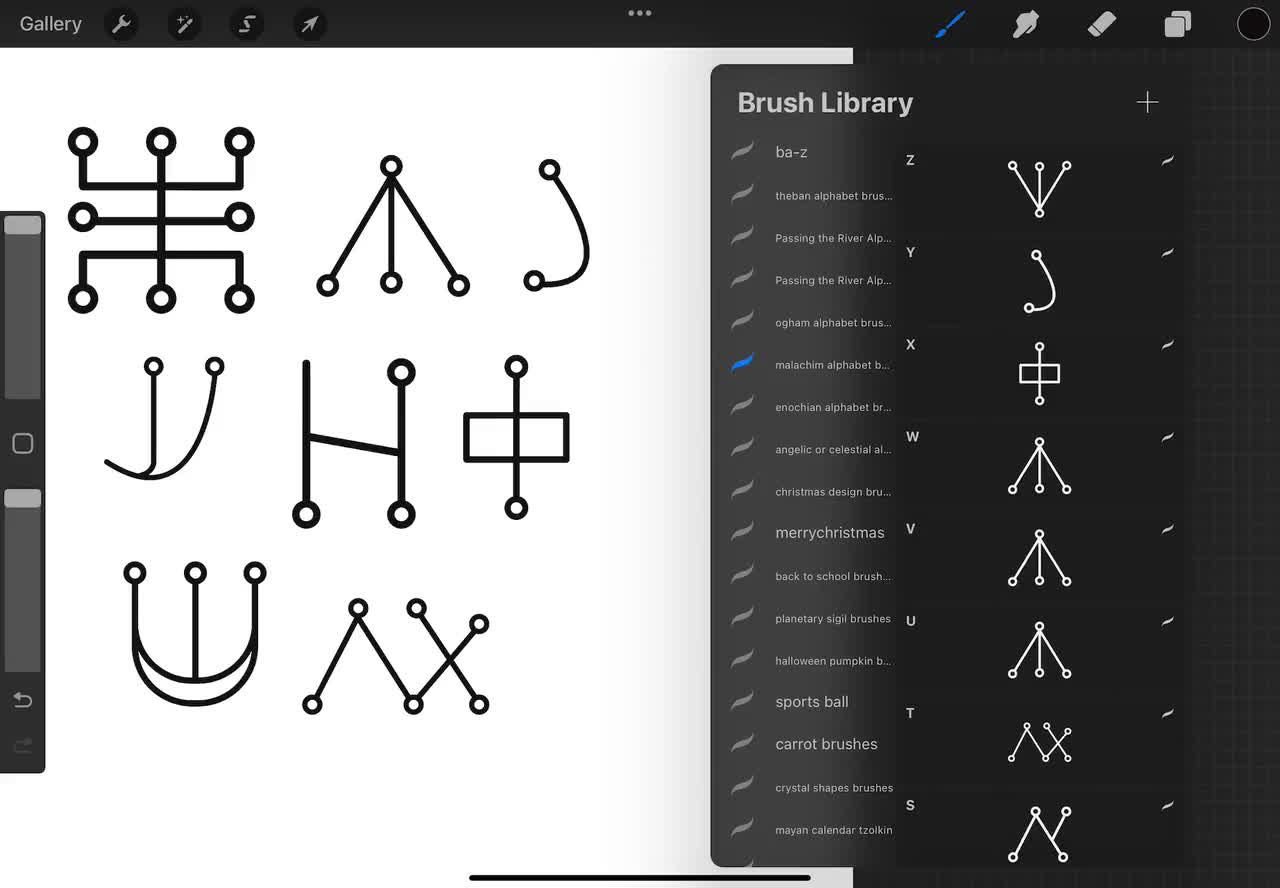Select the Eraser tool
This screenshot has height=888, width=1280.
pyautogui.click(x=1101, y=23)
